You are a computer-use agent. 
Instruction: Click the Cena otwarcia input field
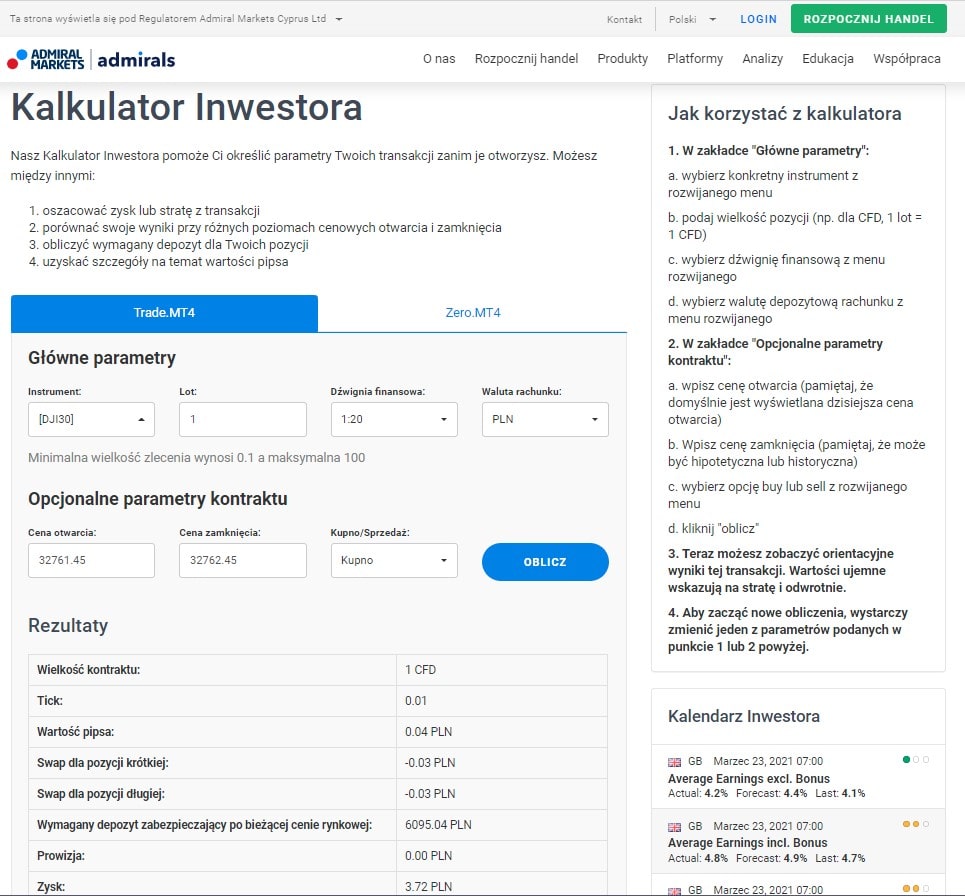click(91, 560)
